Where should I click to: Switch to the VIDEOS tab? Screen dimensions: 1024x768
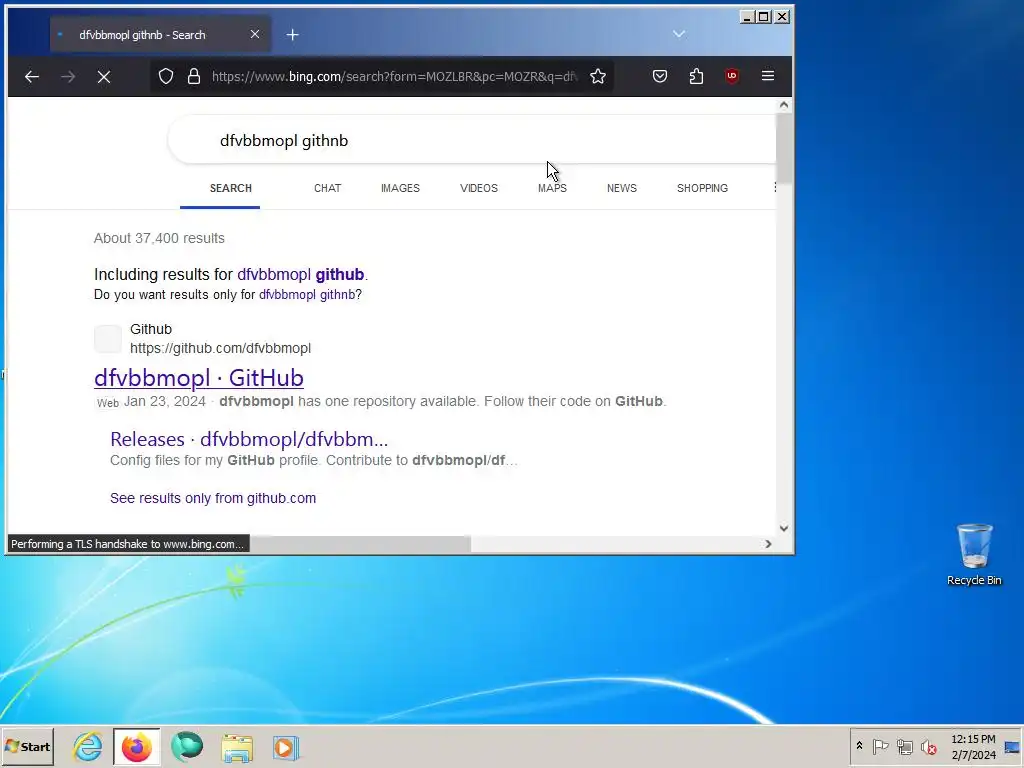tap(479, 188)
